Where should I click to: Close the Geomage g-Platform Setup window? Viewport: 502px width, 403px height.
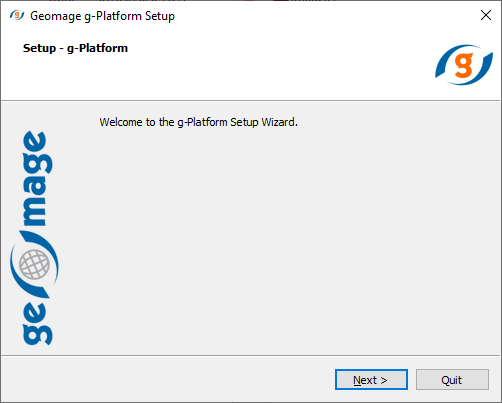(x=486, y=15)
